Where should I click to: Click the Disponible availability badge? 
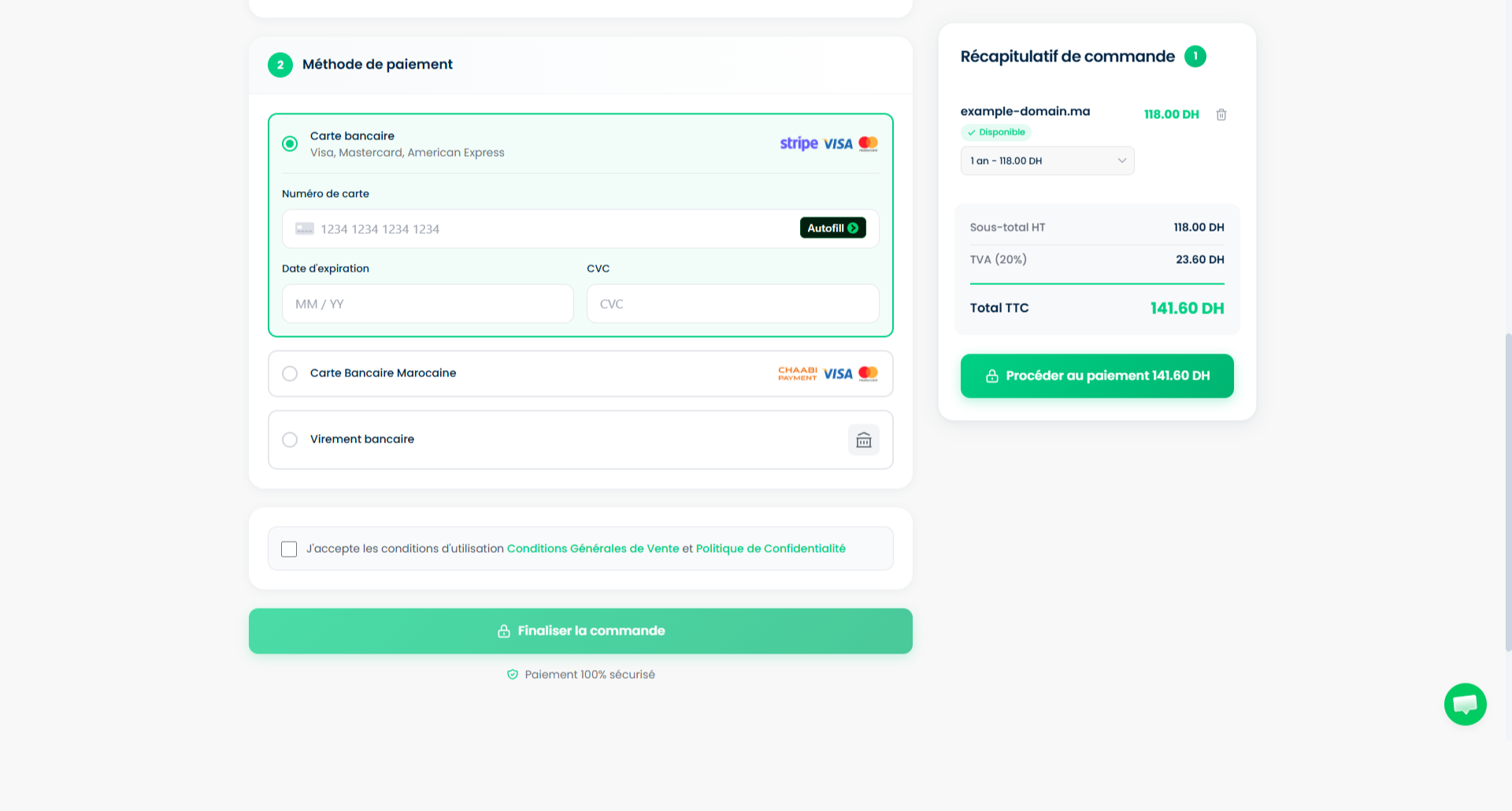(996, 132)
